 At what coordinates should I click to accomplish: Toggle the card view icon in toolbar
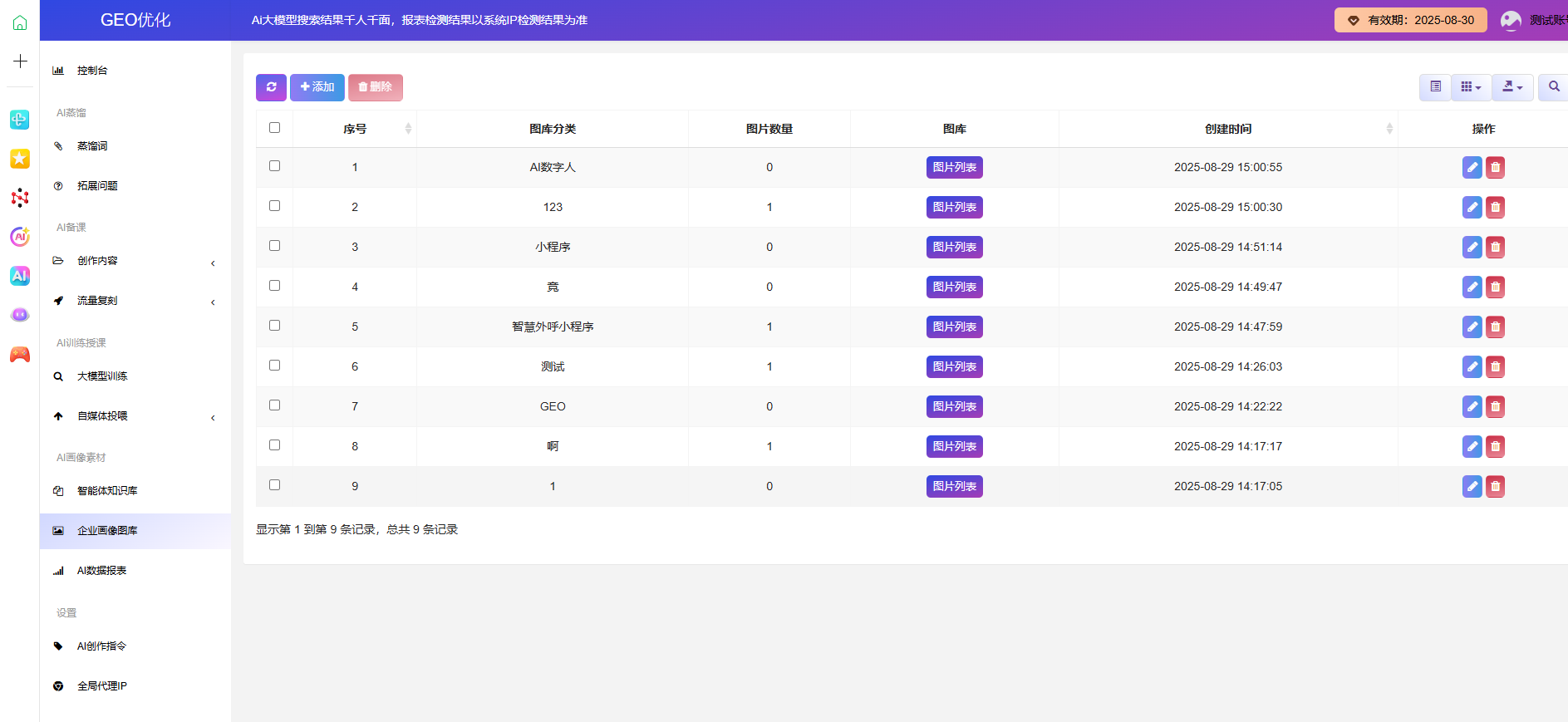tap(1435, 87)
